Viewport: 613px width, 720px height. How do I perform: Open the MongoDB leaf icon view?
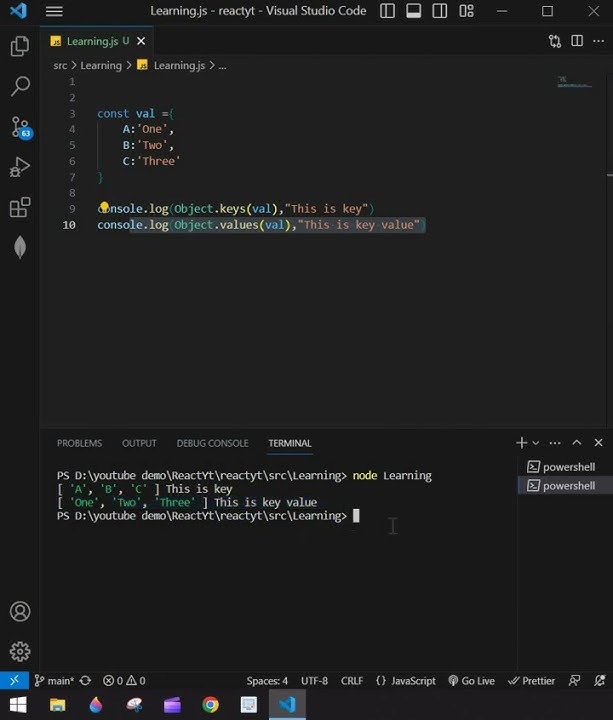[x=19, y=248]
